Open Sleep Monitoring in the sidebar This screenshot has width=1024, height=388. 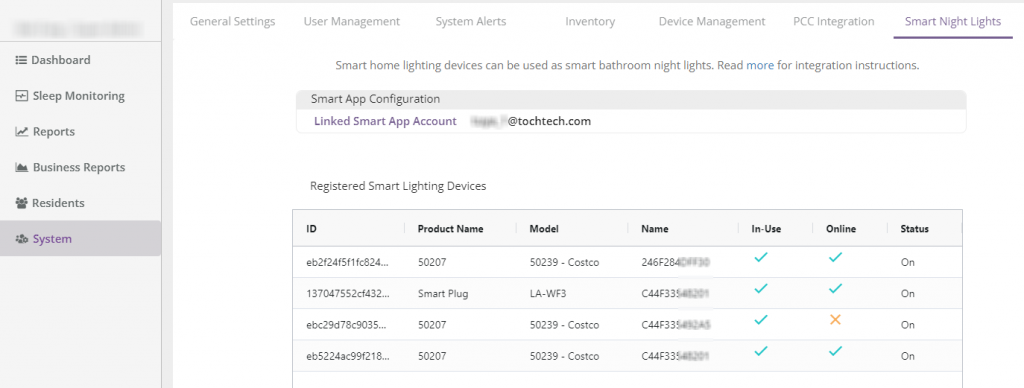point(78,96)
